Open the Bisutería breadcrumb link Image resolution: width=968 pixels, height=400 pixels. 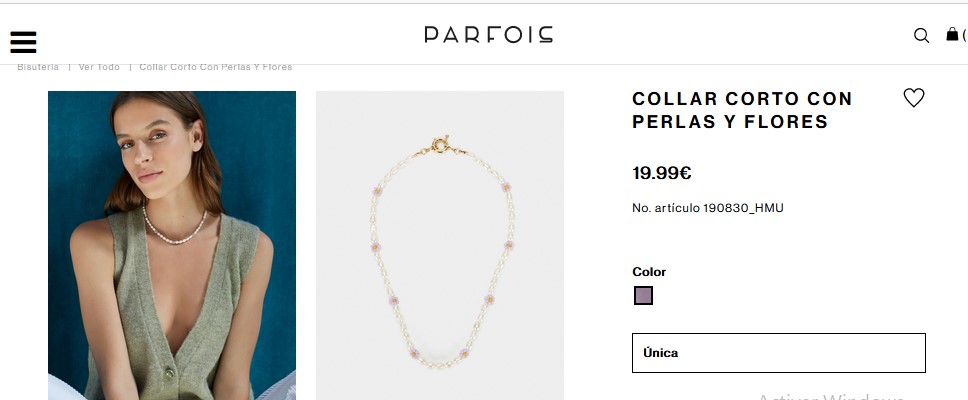(38, 67)
